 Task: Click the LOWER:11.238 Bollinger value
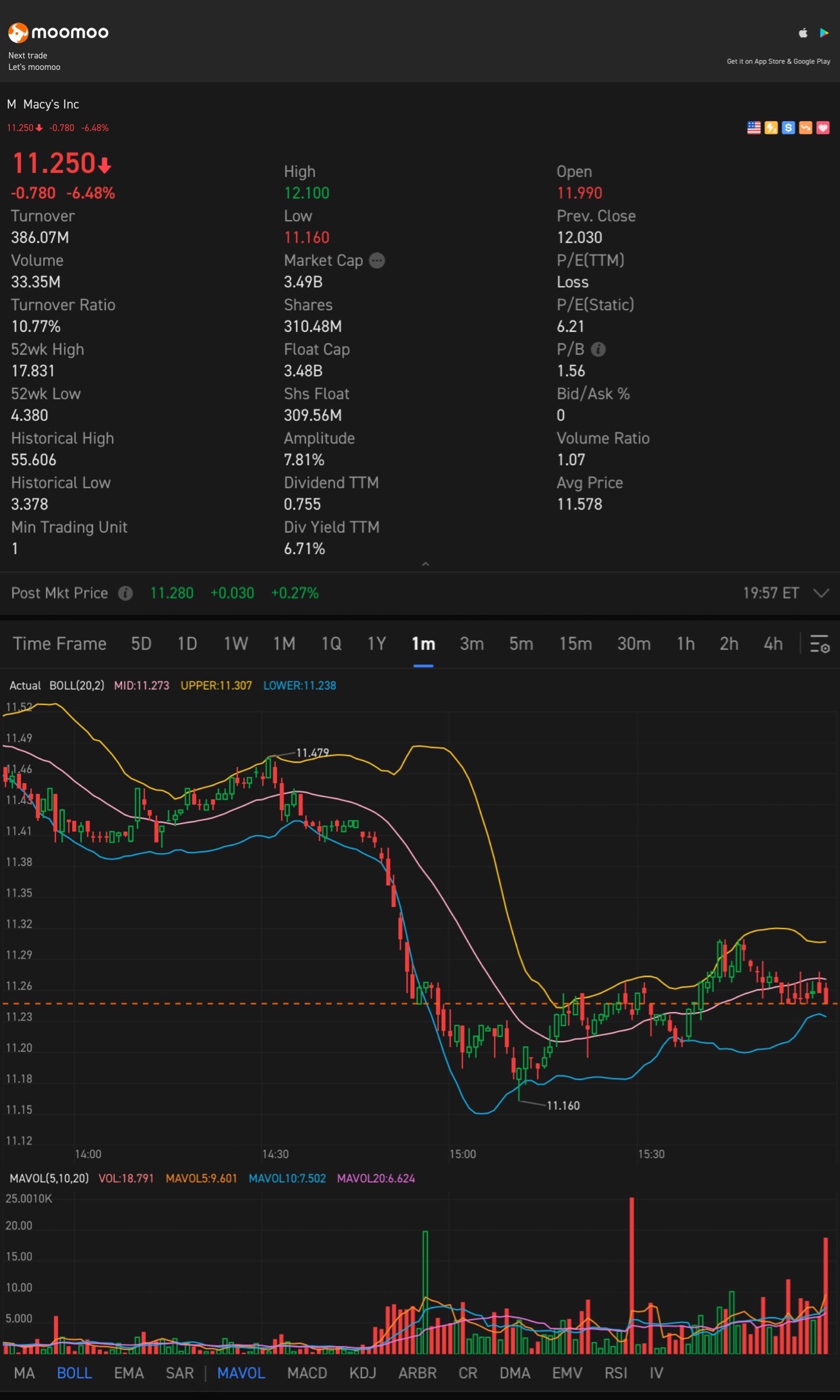pos(300,686)
